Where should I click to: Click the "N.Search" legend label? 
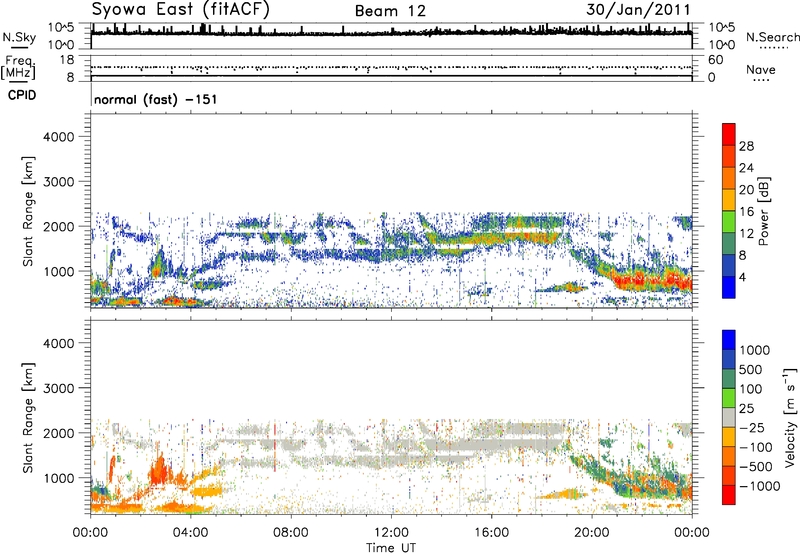772,37
